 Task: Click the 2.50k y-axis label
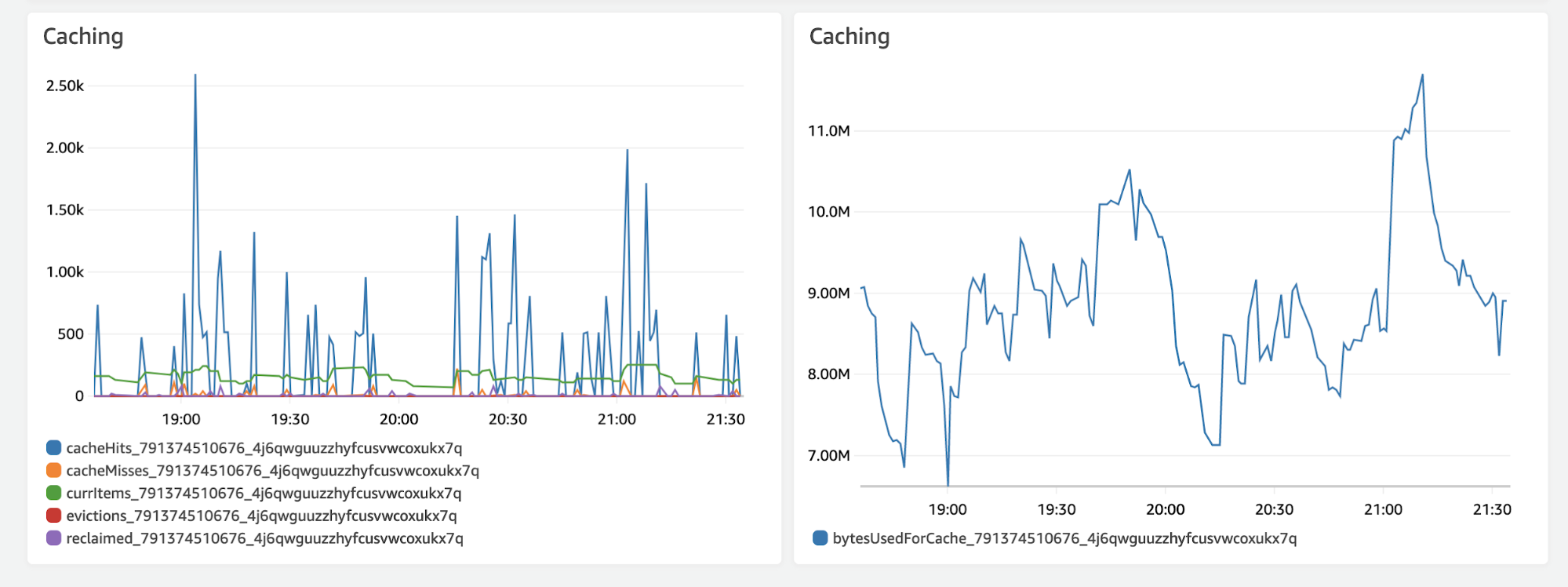pos(65,86)
